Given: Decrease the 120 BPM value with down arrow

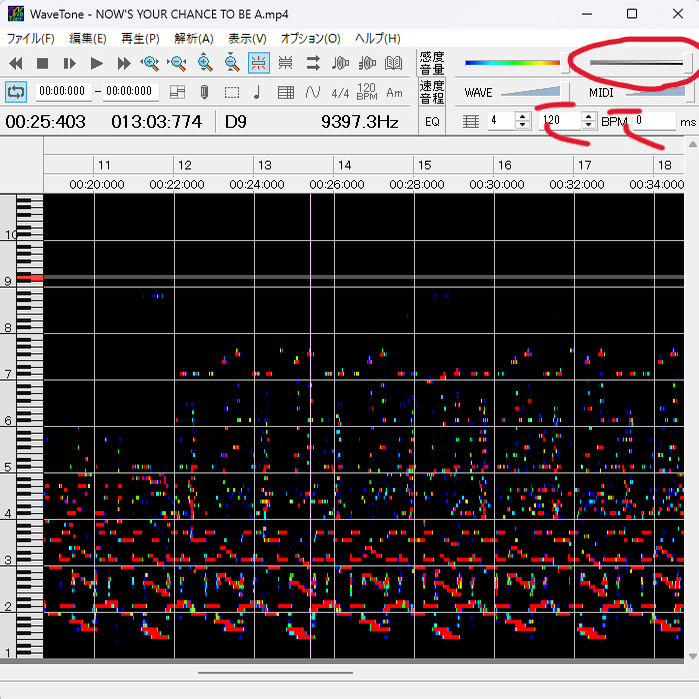Looking at the screenshot, I should (x=589, y=125).
